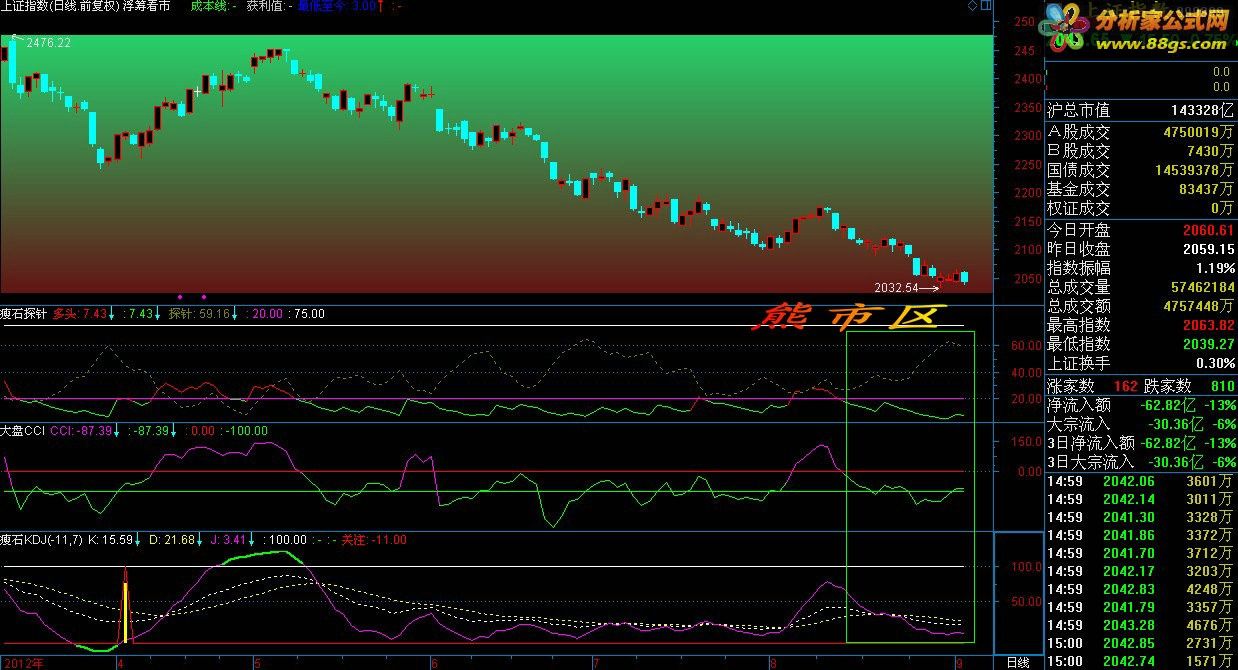Viewport: 1238px width, 670px height.
Task: Click the CCI: -87.39 value
Action: pyautogui.click(x=79, y=430)
